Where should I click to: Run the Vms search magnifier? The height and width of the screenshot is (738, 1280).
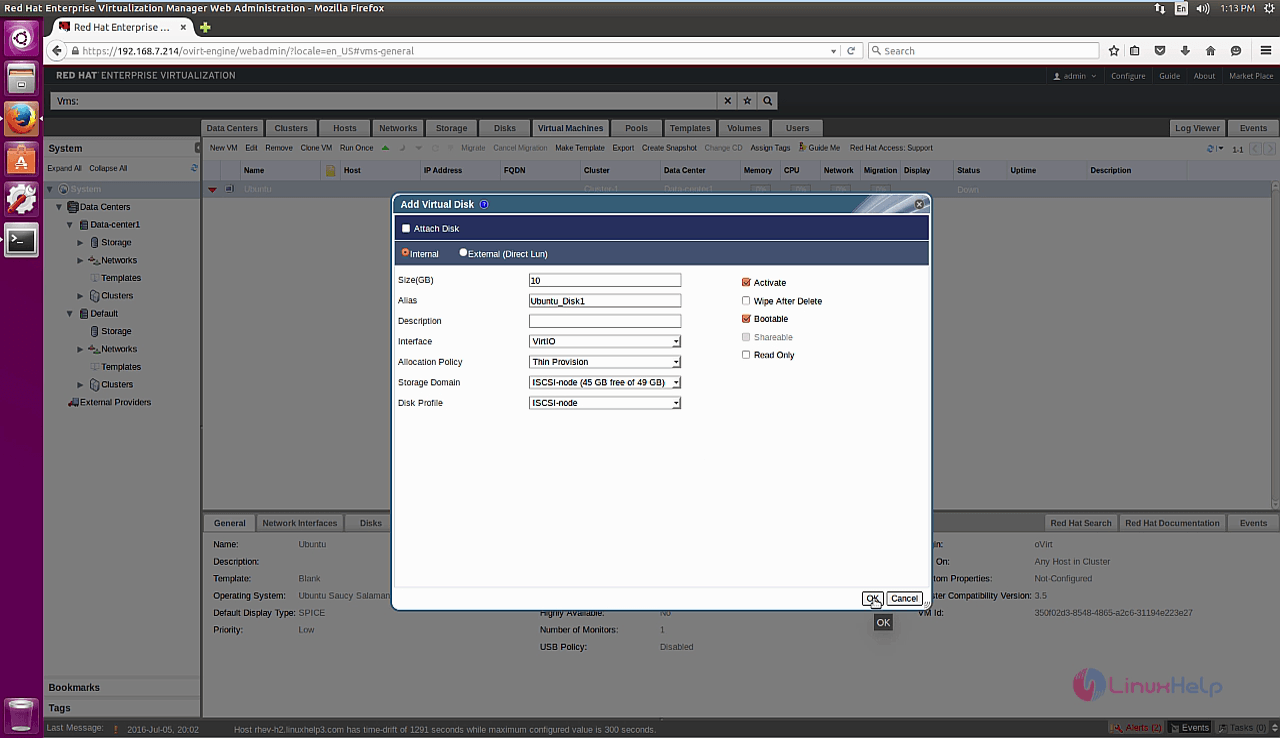pyautogui.click(x=767, y=101)
